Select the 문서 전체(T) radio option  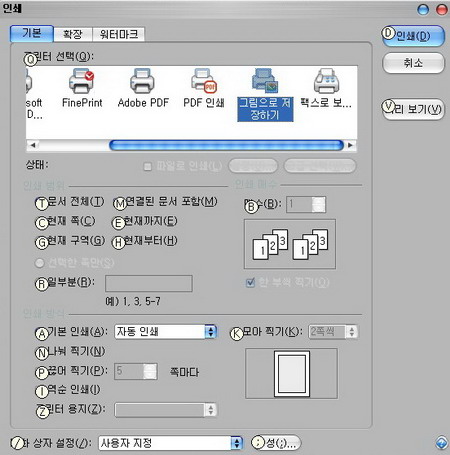coord(42,203)
